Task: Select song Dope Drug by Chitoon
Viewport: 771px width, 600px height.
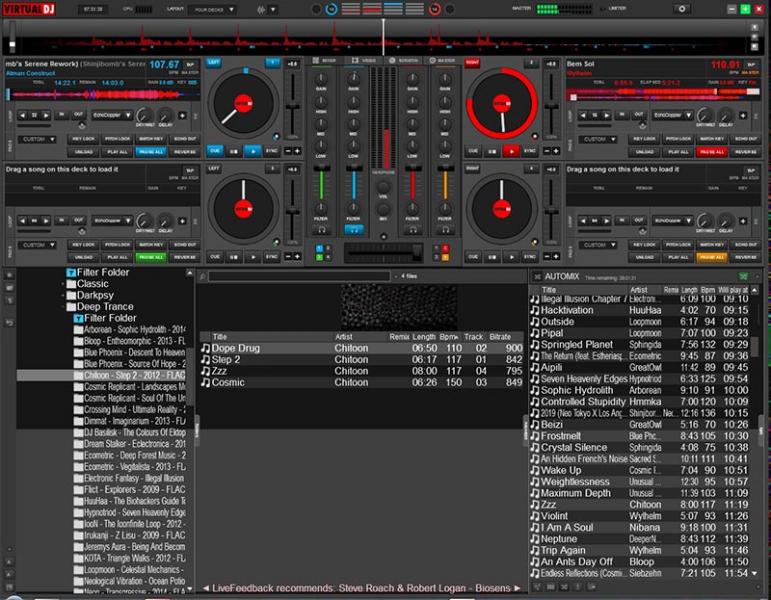Action: [x=361, y=348]
